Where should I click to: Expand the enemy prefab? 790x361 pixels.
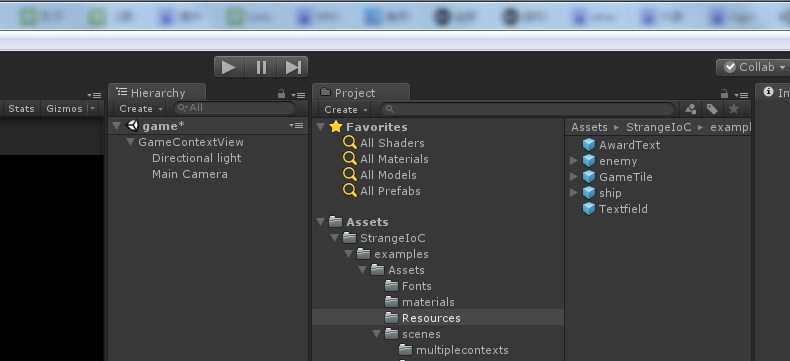[x=573, y=161]
